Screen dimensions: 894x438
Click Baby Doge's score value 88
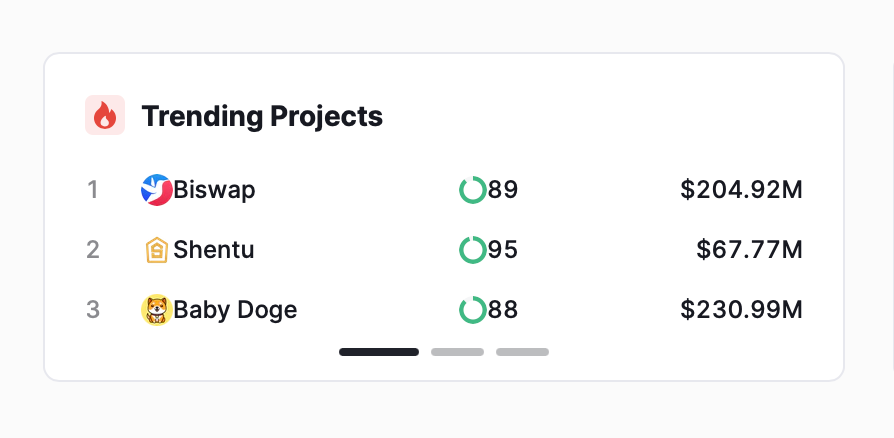click(503, 310)
